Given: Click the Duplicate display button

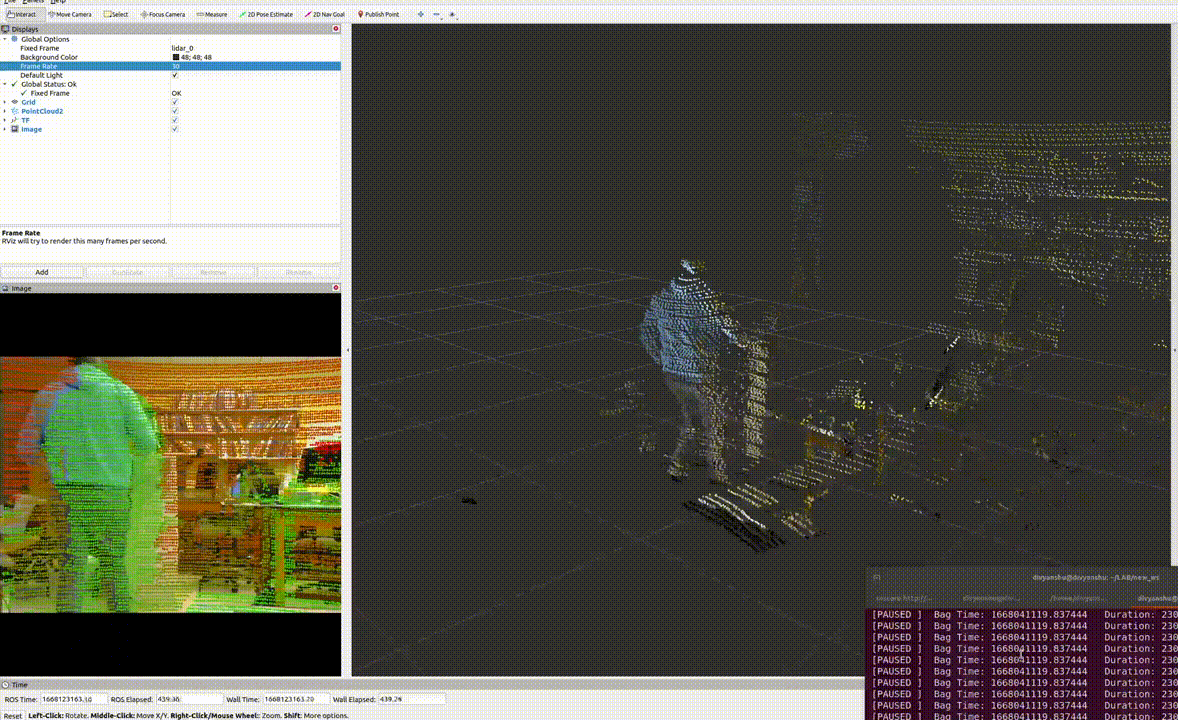Looking at the screenshot, I should tap(128, 272).
